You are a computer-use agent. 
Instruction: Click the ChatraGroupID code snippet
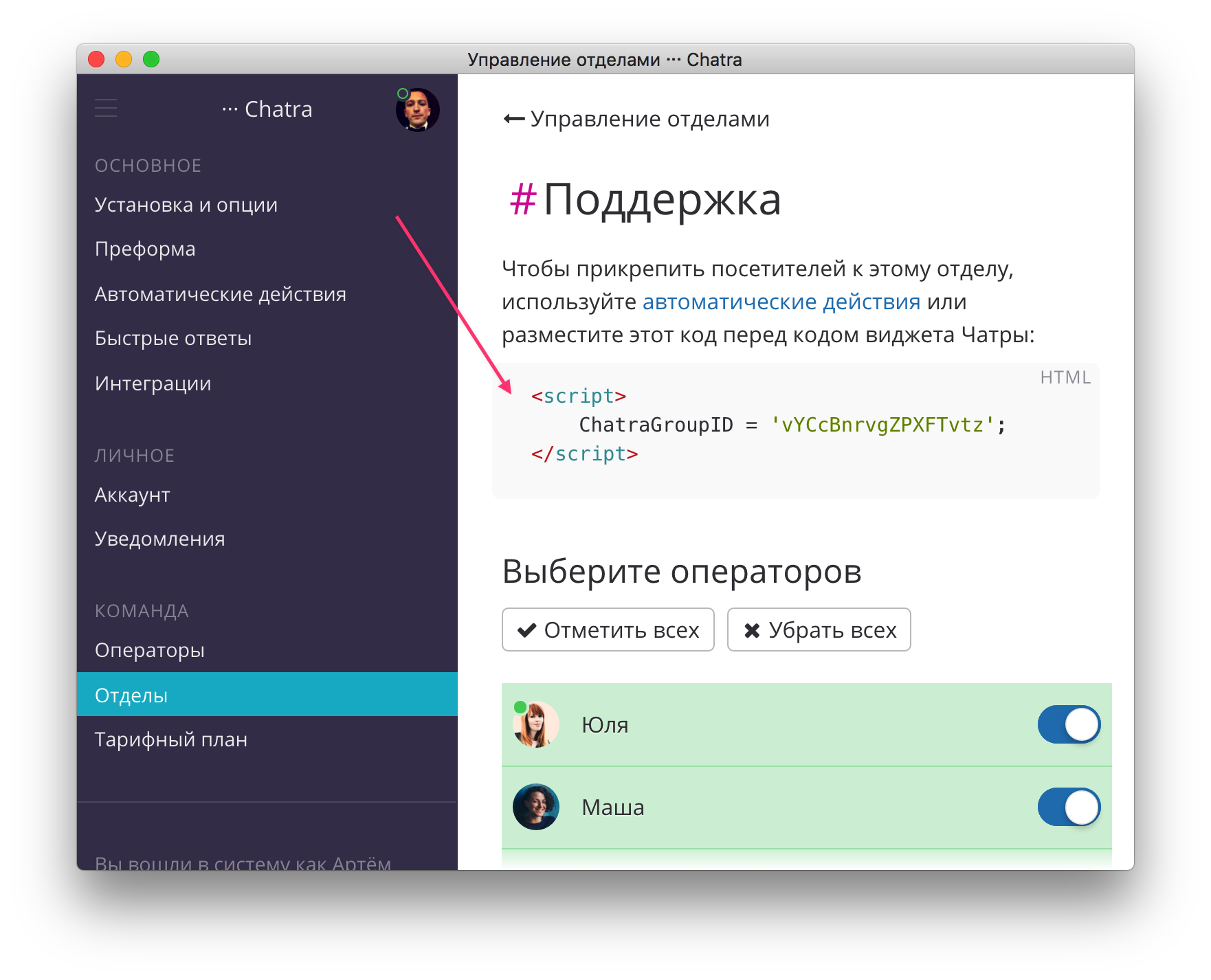(x=792, y=425)
